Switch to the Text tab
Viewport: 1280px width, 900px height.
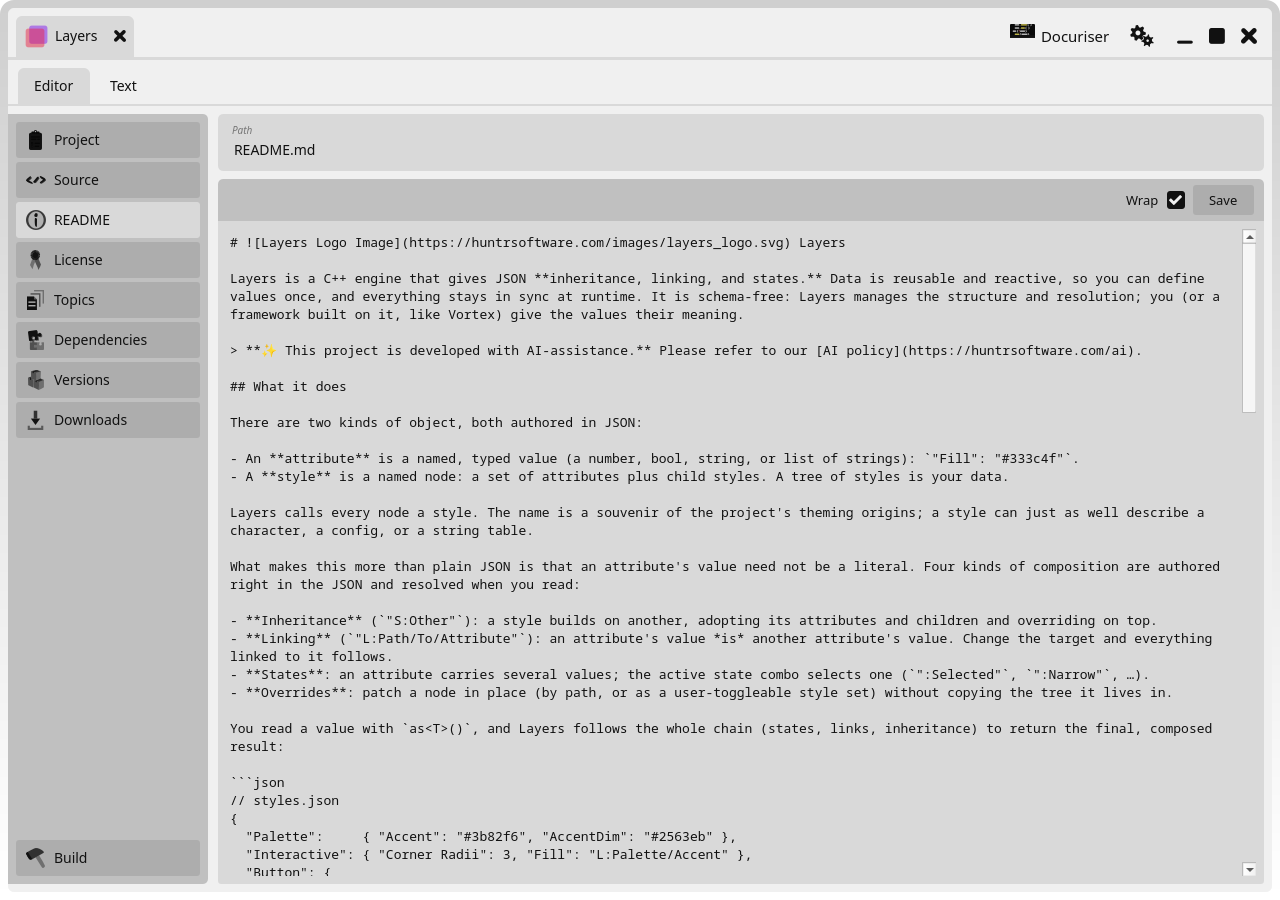tap(123, 86)
